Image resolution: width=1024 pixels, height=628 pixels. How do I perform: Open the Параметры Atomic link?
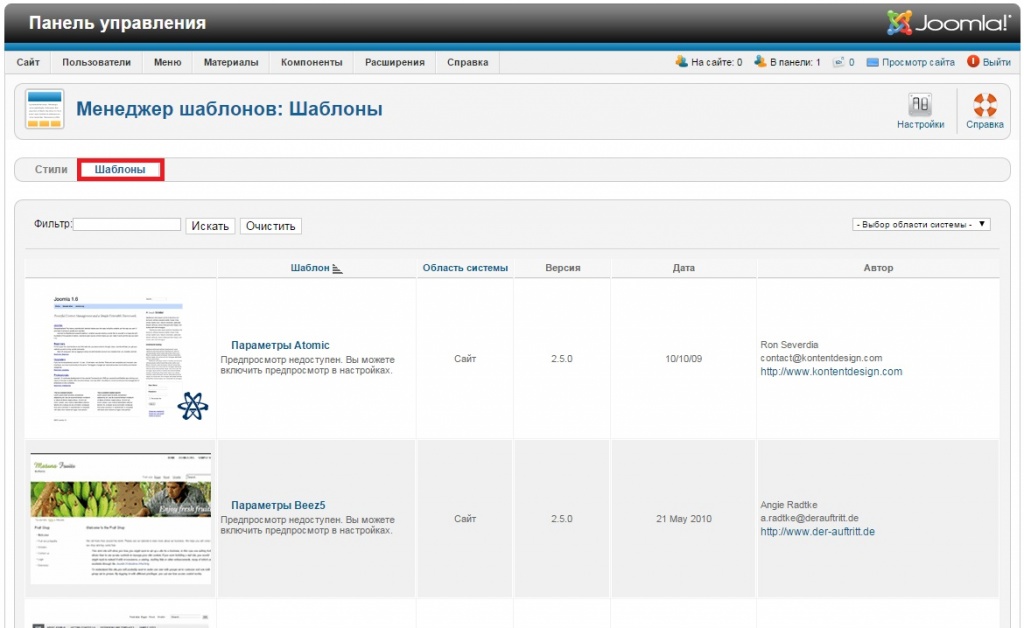(x=280, y=345)
